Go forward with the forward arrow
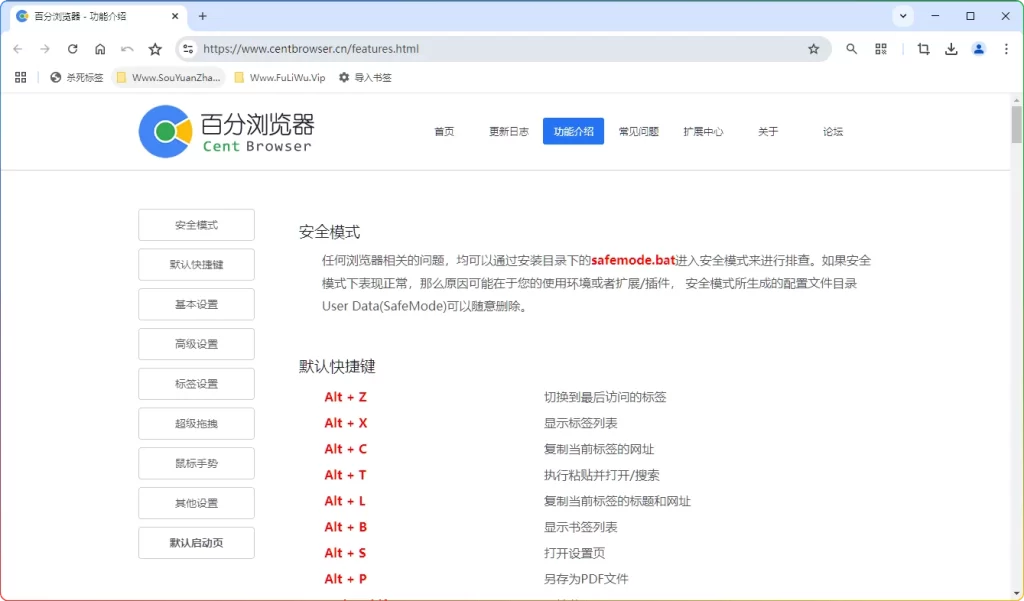Image resolution: width=1024 pixels, height=601 pixels. 45,49
